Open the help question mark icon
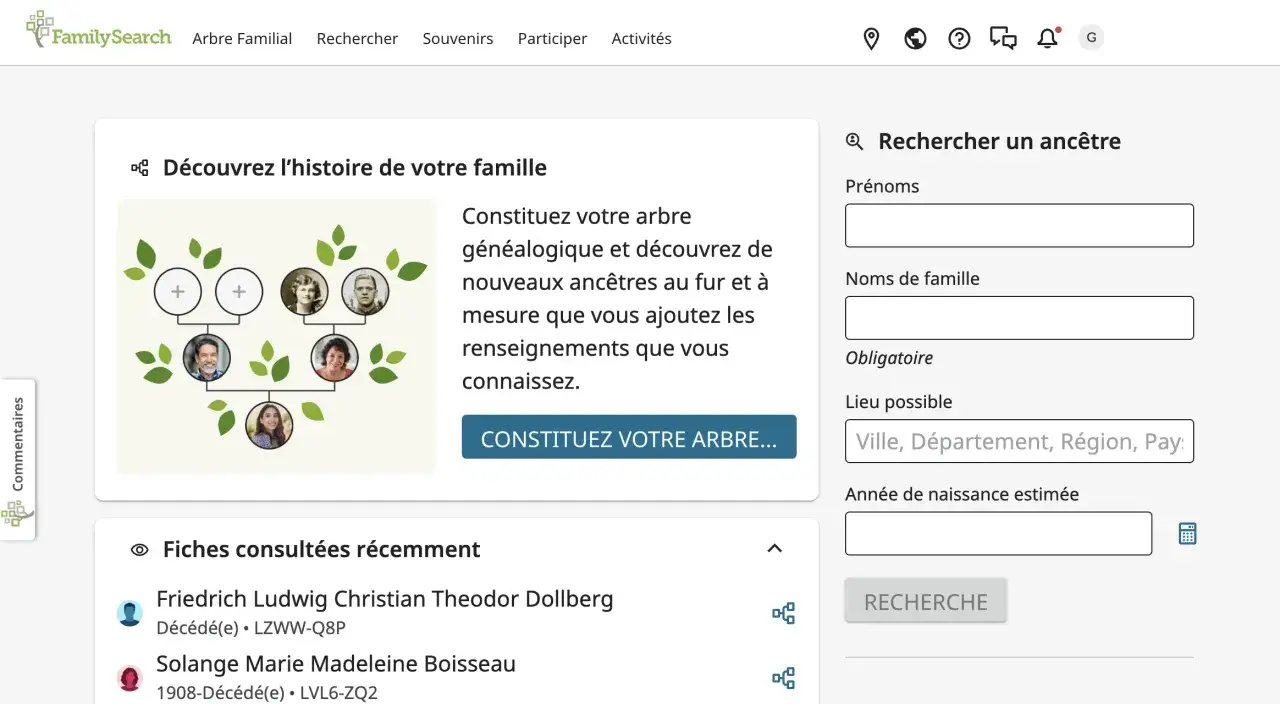 (959, 39)
